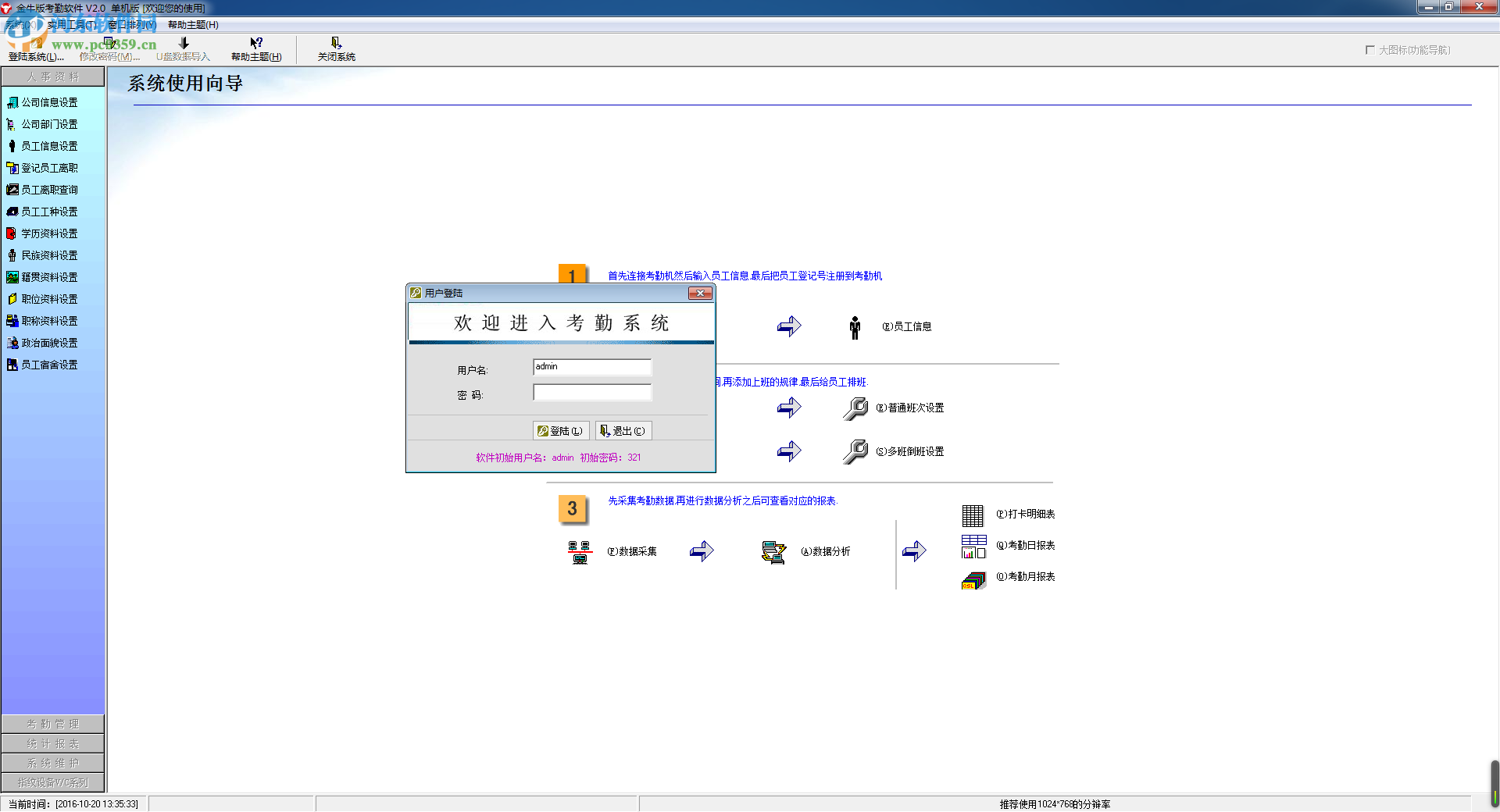Open 帮助主题(H) from the toolbar
This screenshot has width=1500, height=812.
(256, 49)
